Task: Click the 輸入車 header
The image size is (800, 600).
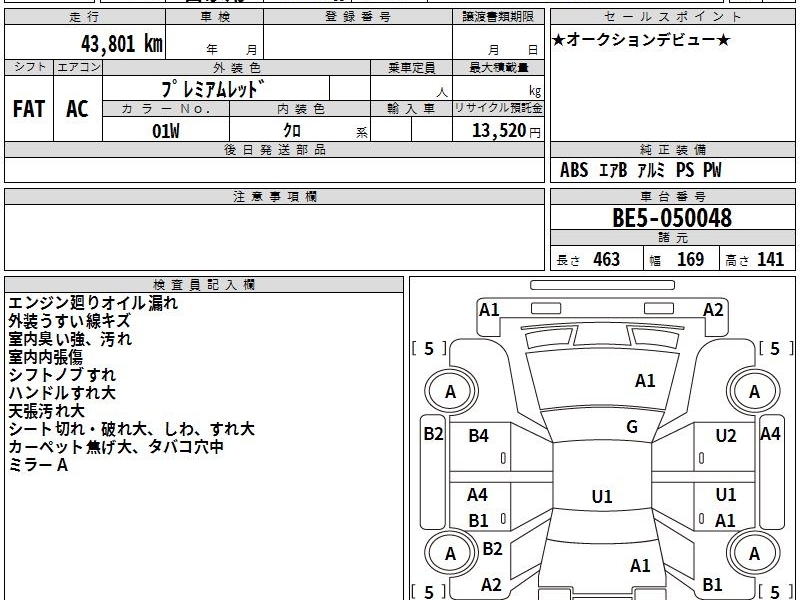Action: coord(411,109)
